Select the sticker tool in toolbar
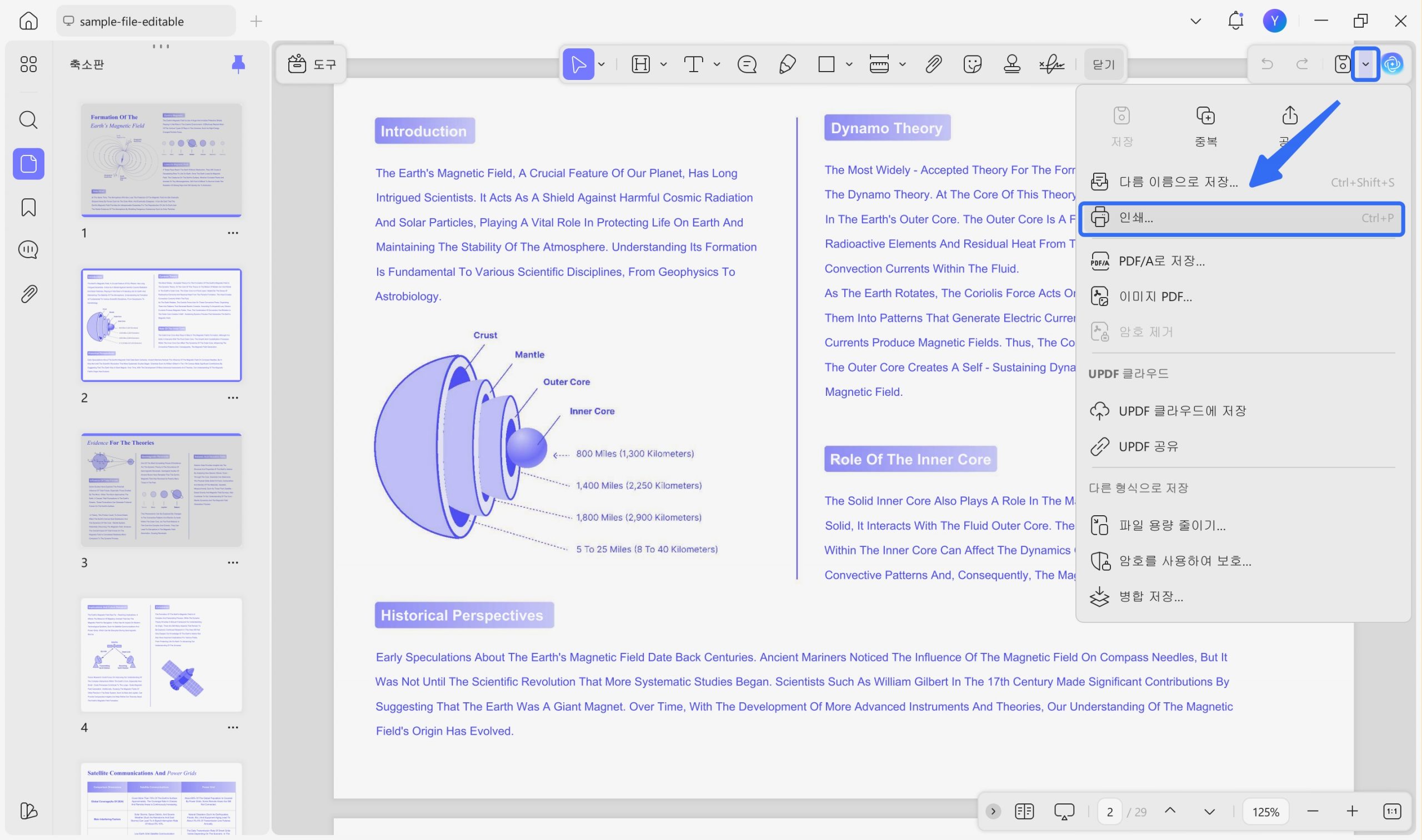The image size is (1422, 840). coord(972,64)
